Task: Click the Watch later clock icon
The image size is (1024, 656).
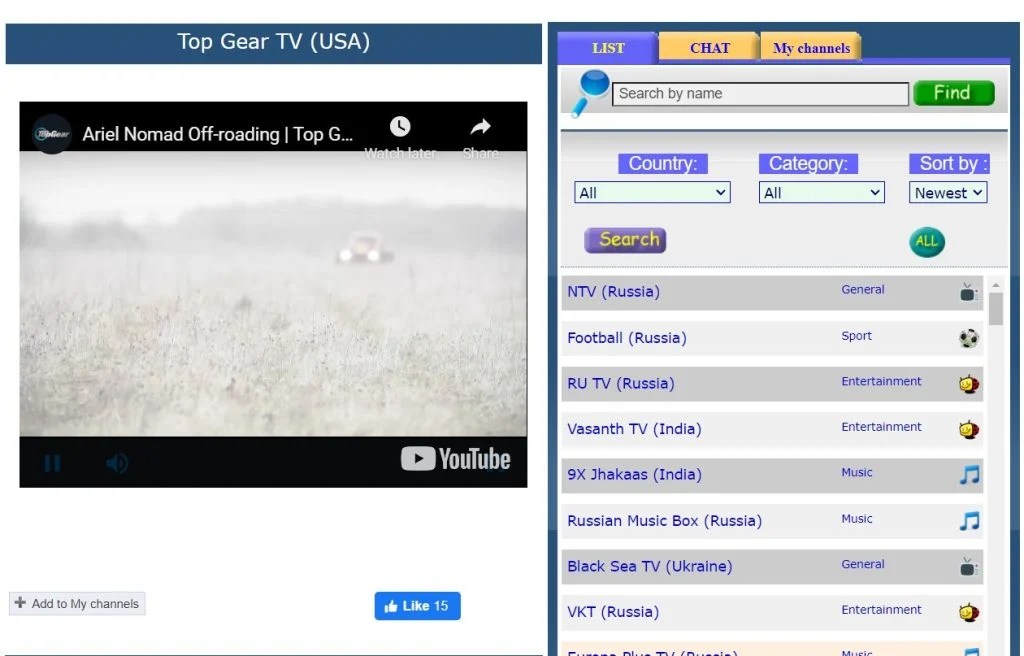Action: coord(400,126)
